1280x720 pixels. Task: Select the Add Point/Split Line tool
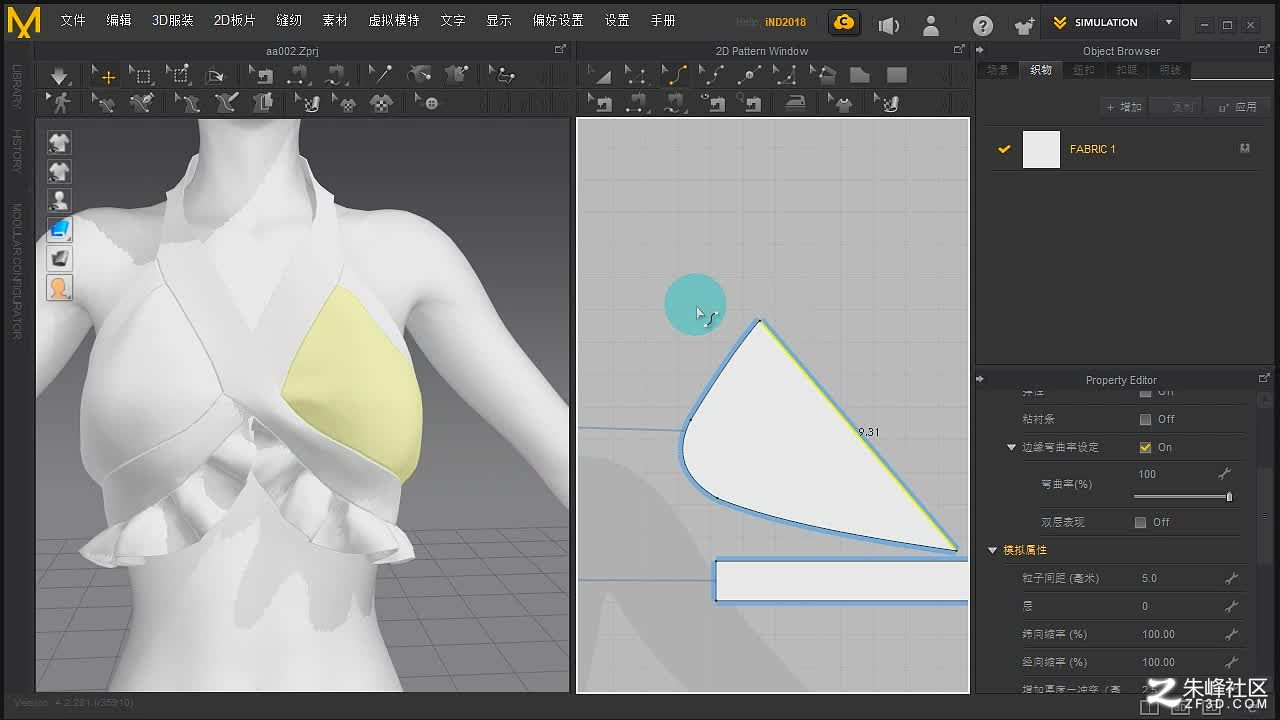(x=749, y=75)
